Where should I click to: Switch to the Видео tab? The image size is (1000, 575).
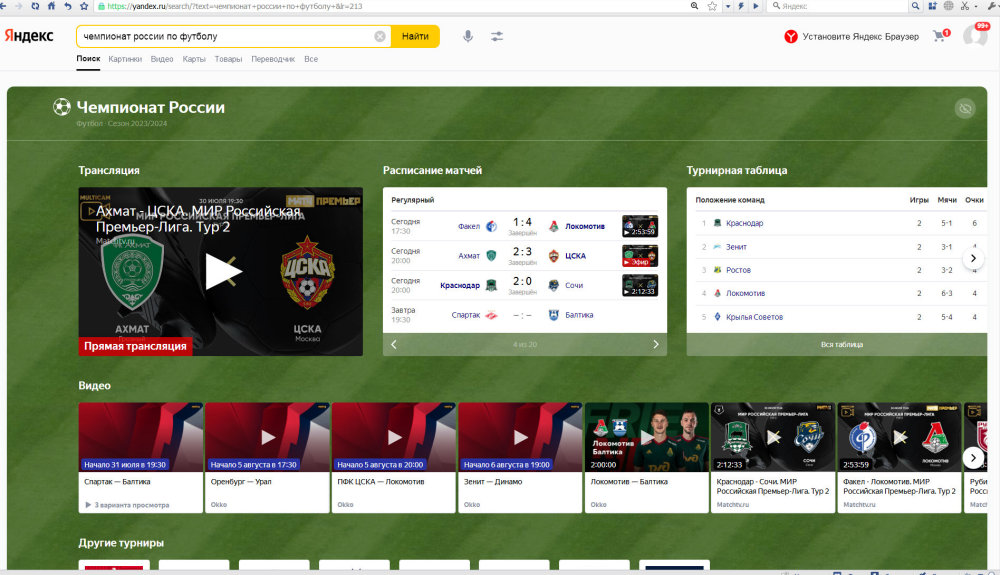click(x=162, y=59)
